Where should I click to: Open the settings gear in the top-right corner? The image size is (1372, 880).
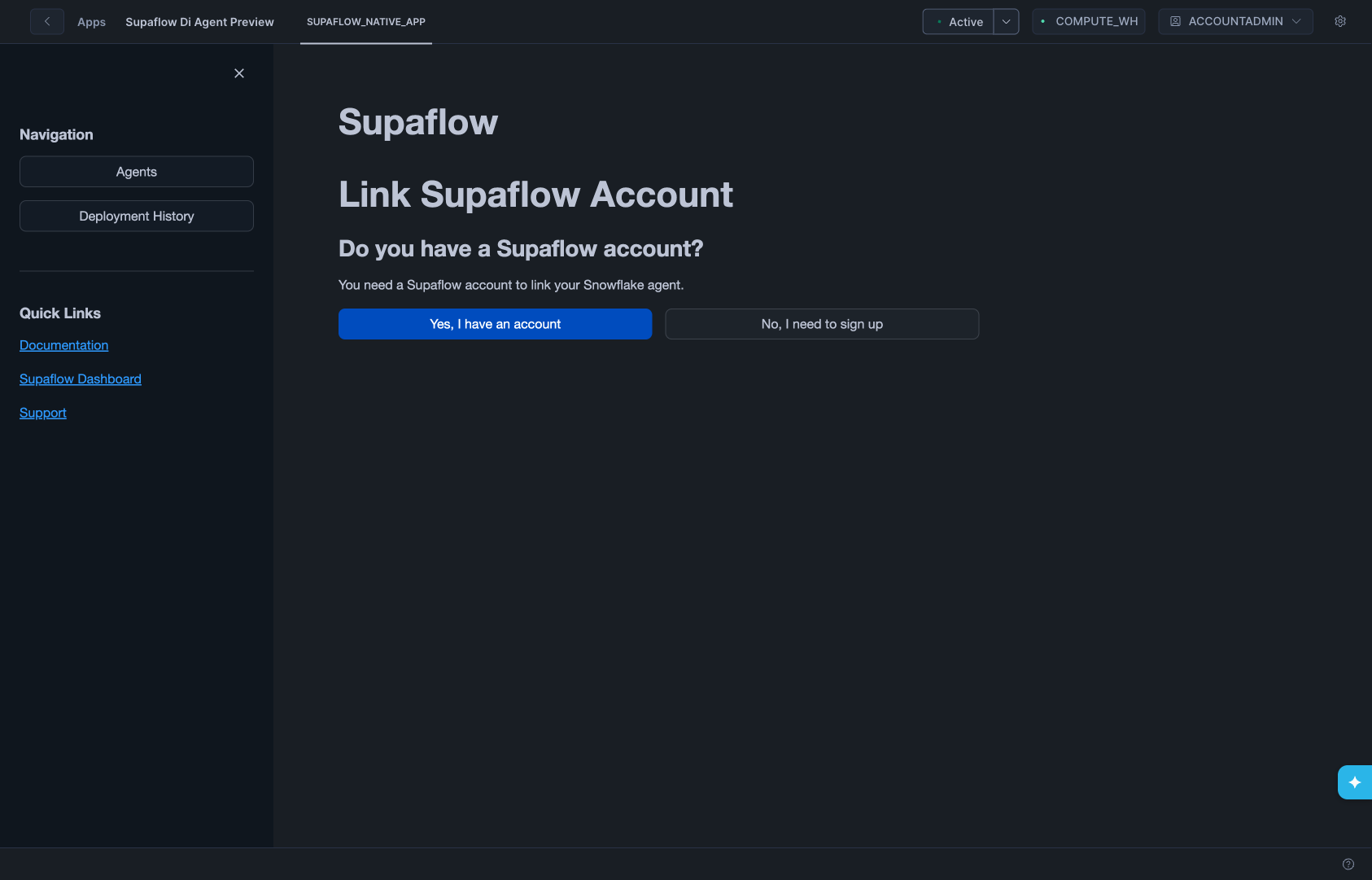click(1339, 20)
